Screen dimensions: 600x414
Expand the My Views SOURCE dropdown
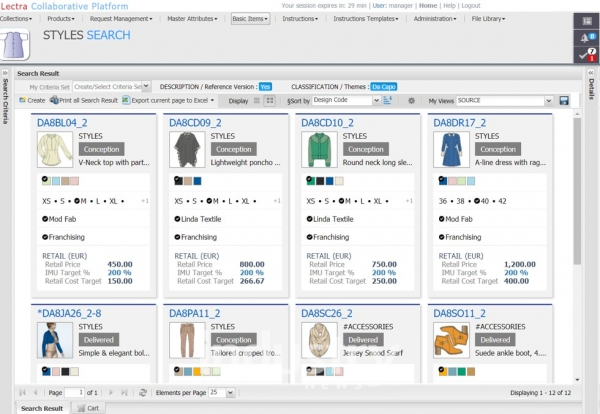coord(549,101)
